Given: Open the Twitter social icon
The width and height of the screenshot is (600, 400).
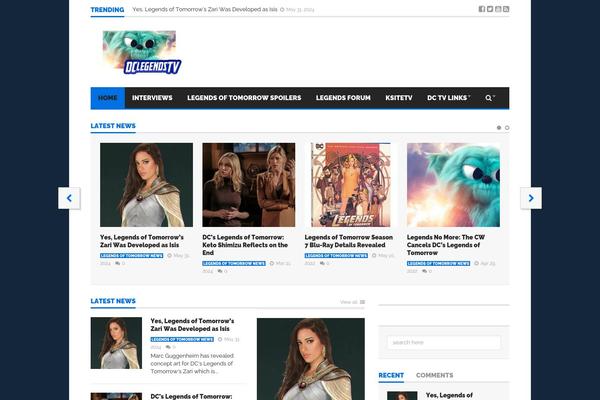Looking at the screenshot, I should tap(490, 9).
